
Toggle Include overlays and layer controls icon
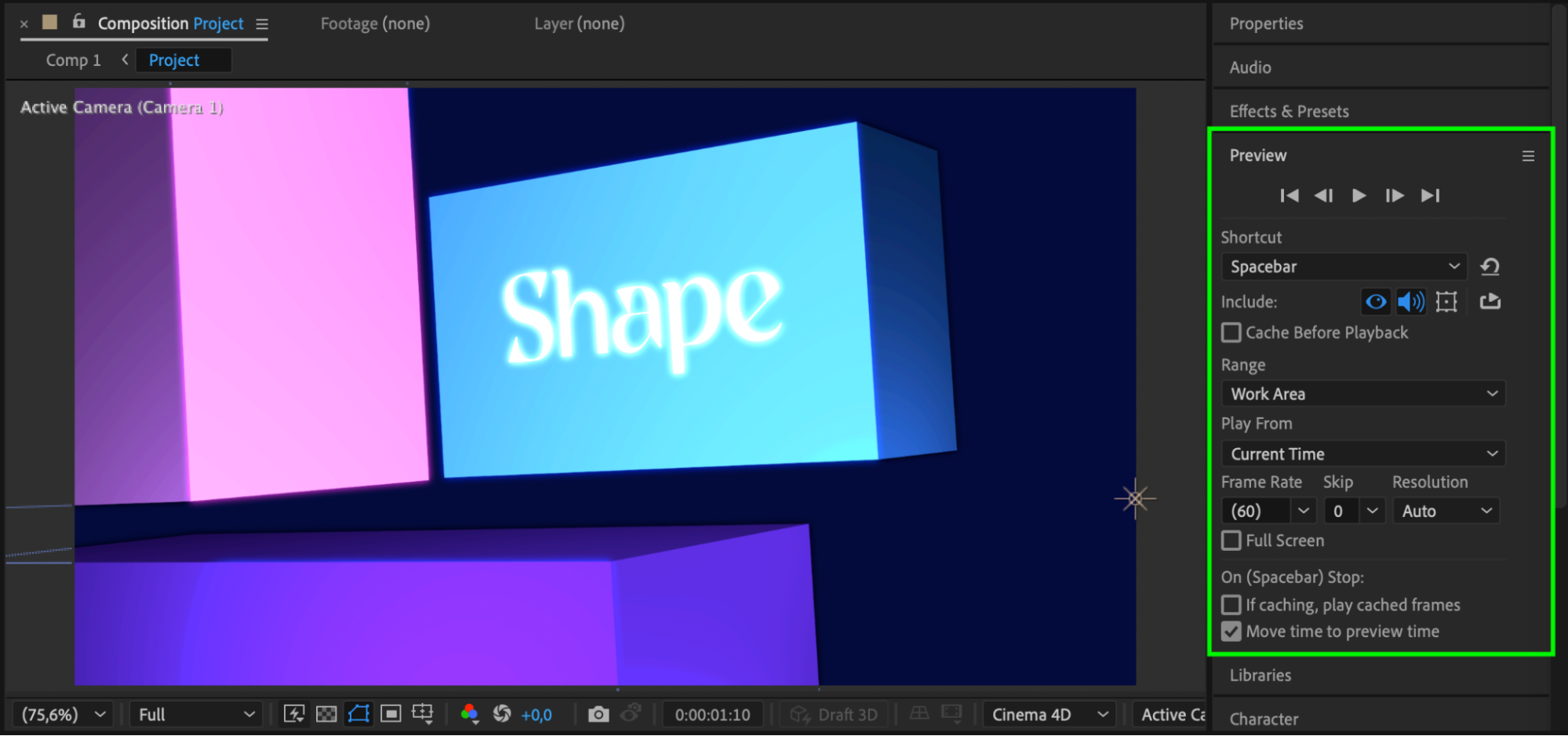pos(1446,301)
